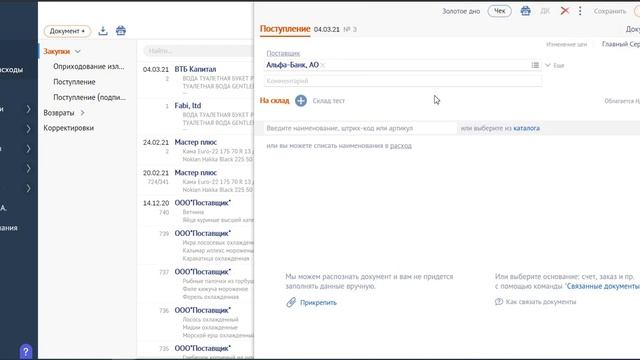
Task: Open the Возвраты menu item
Action: click(x=59, y=113)
